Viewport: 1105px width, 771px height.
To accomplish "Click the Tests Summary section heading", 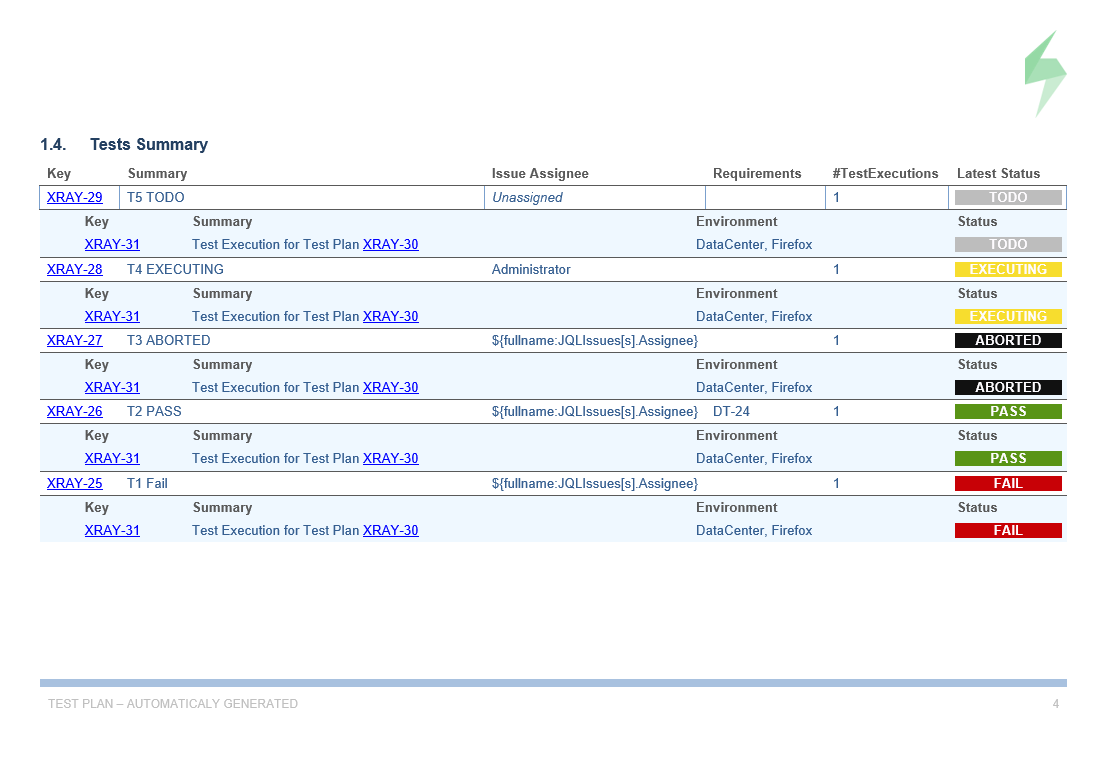I will (x=149, y=145).
